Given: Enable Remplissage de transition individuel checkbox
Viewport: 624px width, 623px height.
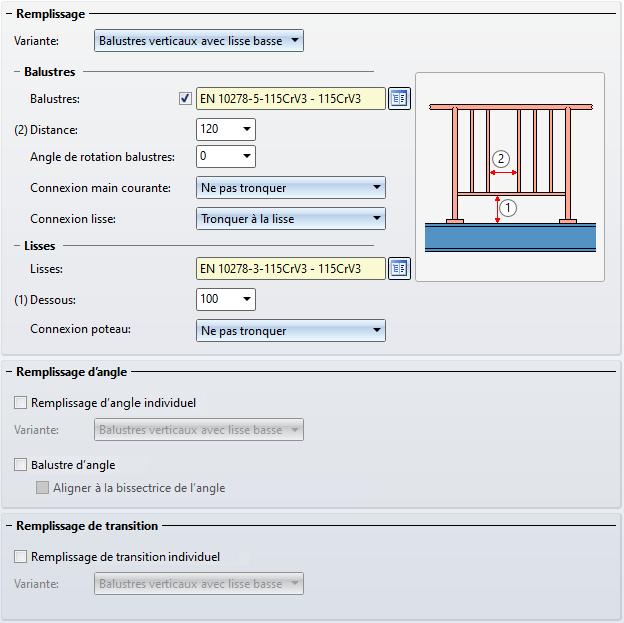Looking at the screenshot, I should (22, 557).
